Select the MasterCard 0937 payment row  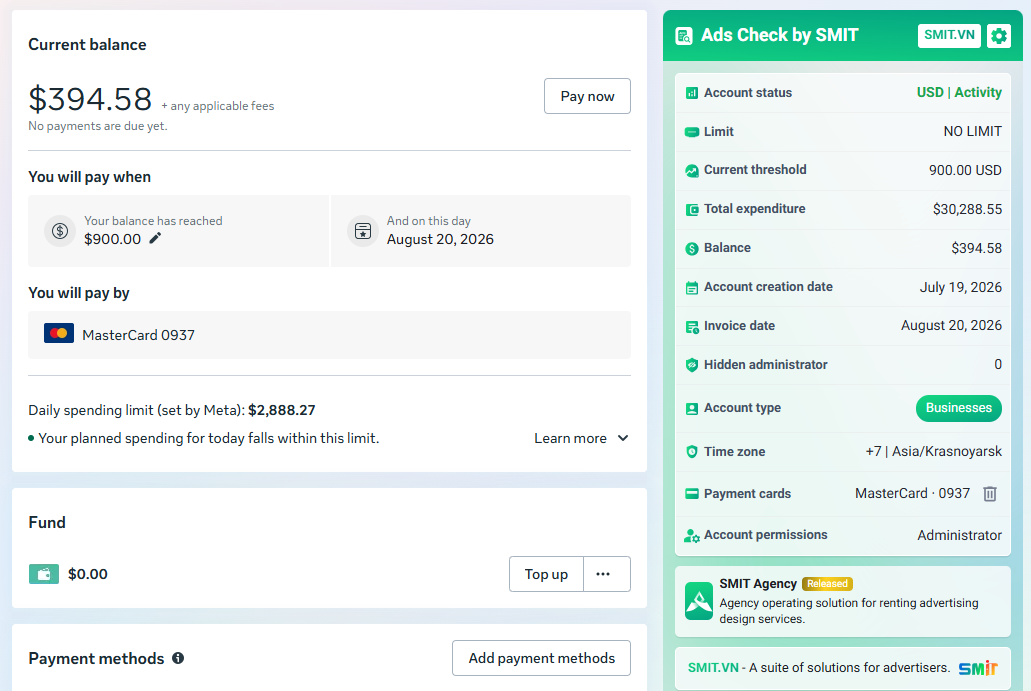329,335
